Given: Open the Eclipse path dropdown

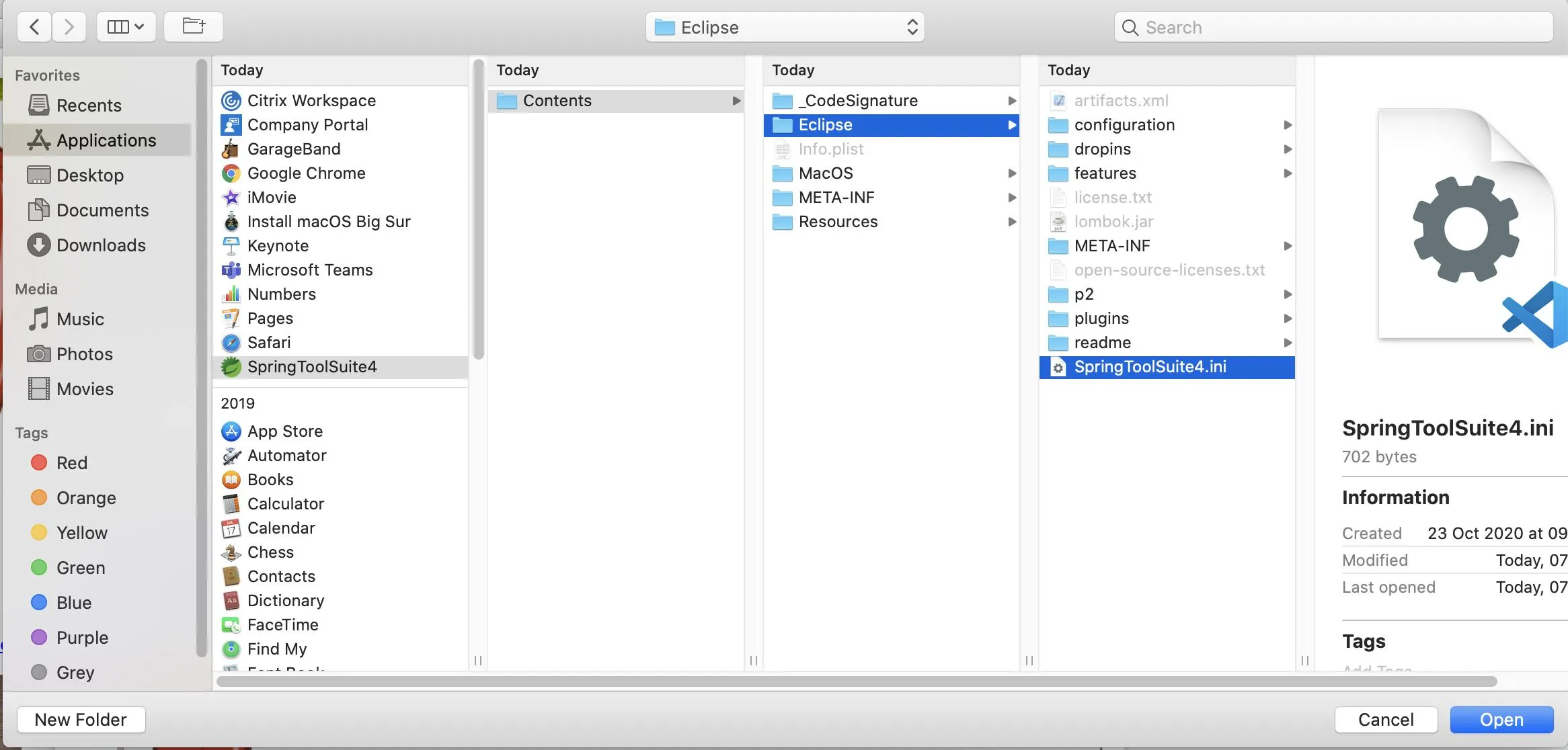Looking at the screenshot, I should tap(785, 27).
